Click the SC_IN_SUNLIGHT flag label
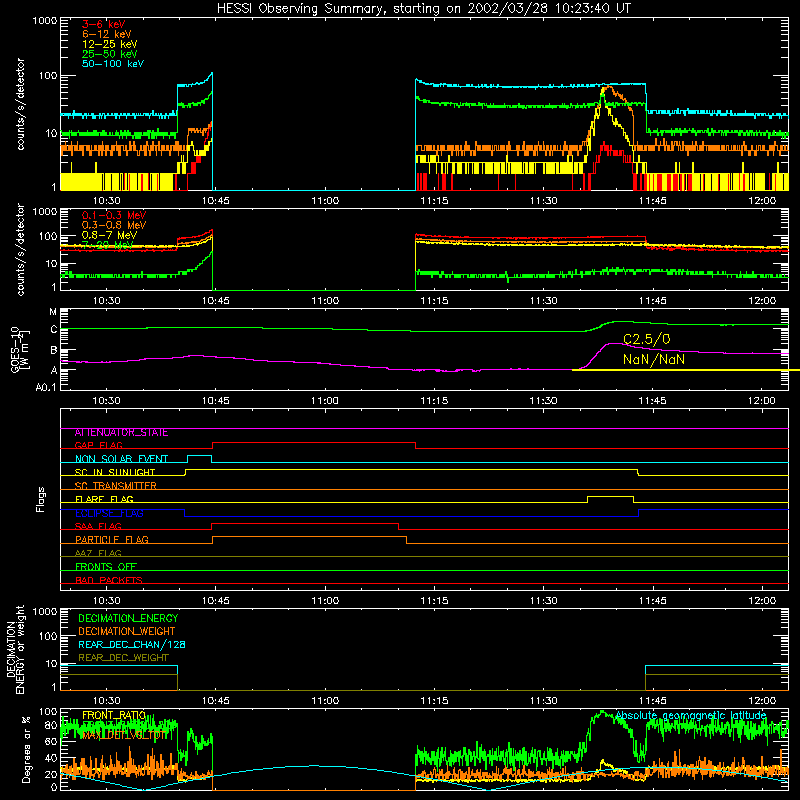This screenshot has width=800, height=800. (115, 472)
